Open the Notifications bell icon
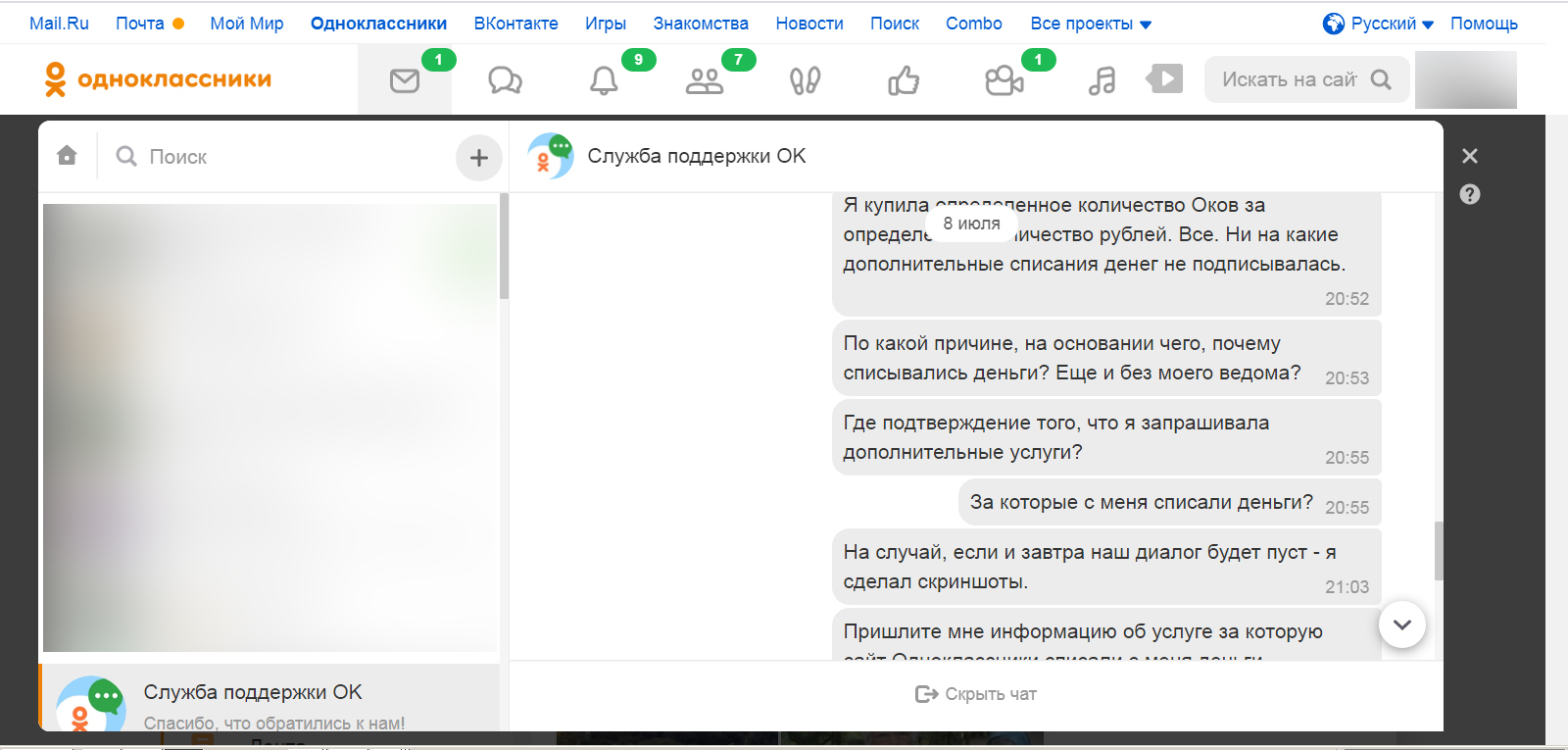Screen dimensions: 1568x750 604,80
